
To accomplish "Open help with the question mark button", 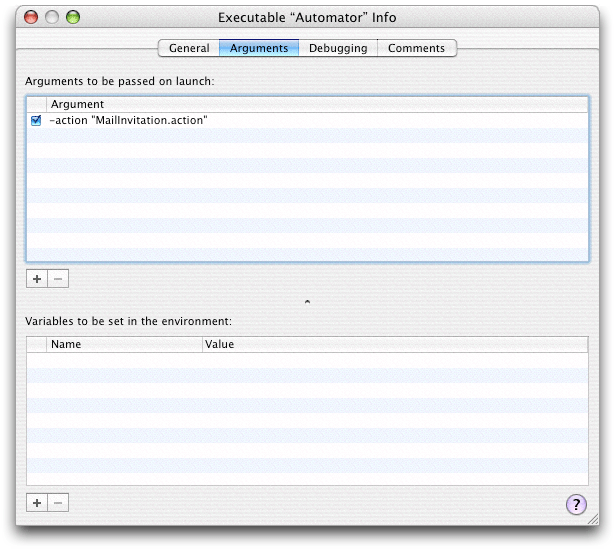I will pos(576,504).
